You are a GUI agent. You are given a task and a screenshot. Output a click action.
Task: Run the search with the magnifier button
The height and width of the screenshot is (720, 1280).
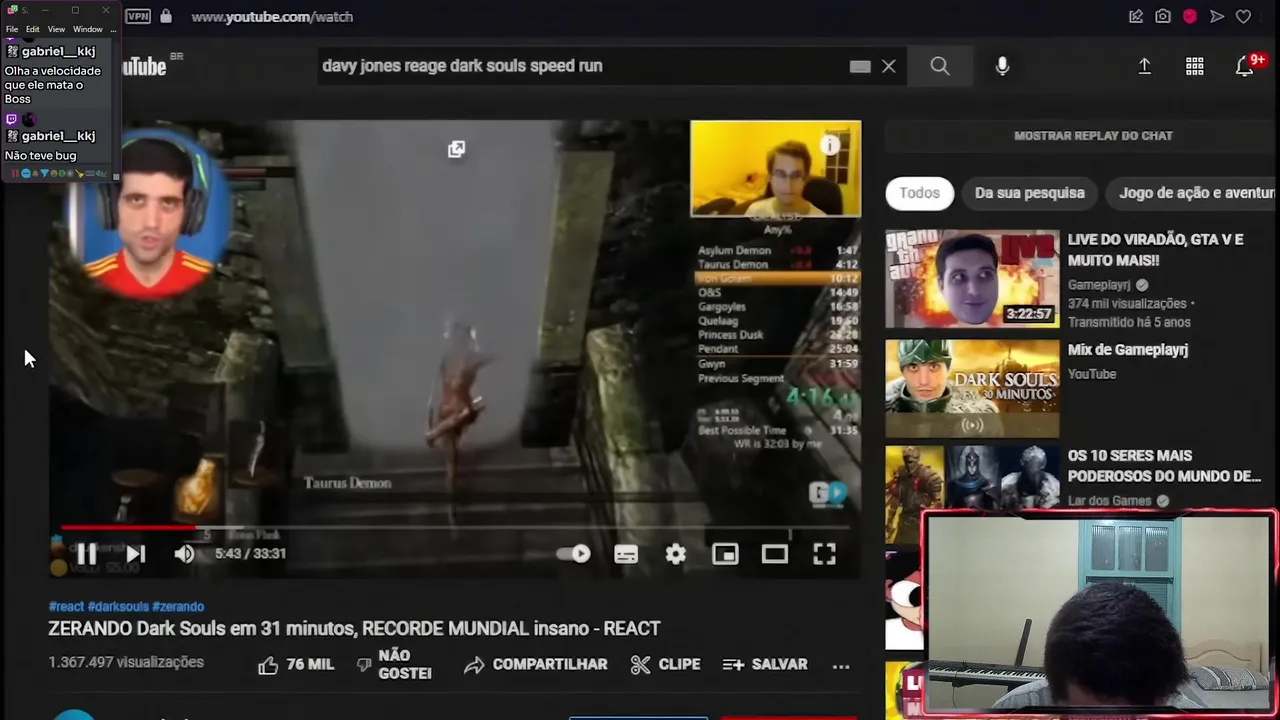click(940, 66)
